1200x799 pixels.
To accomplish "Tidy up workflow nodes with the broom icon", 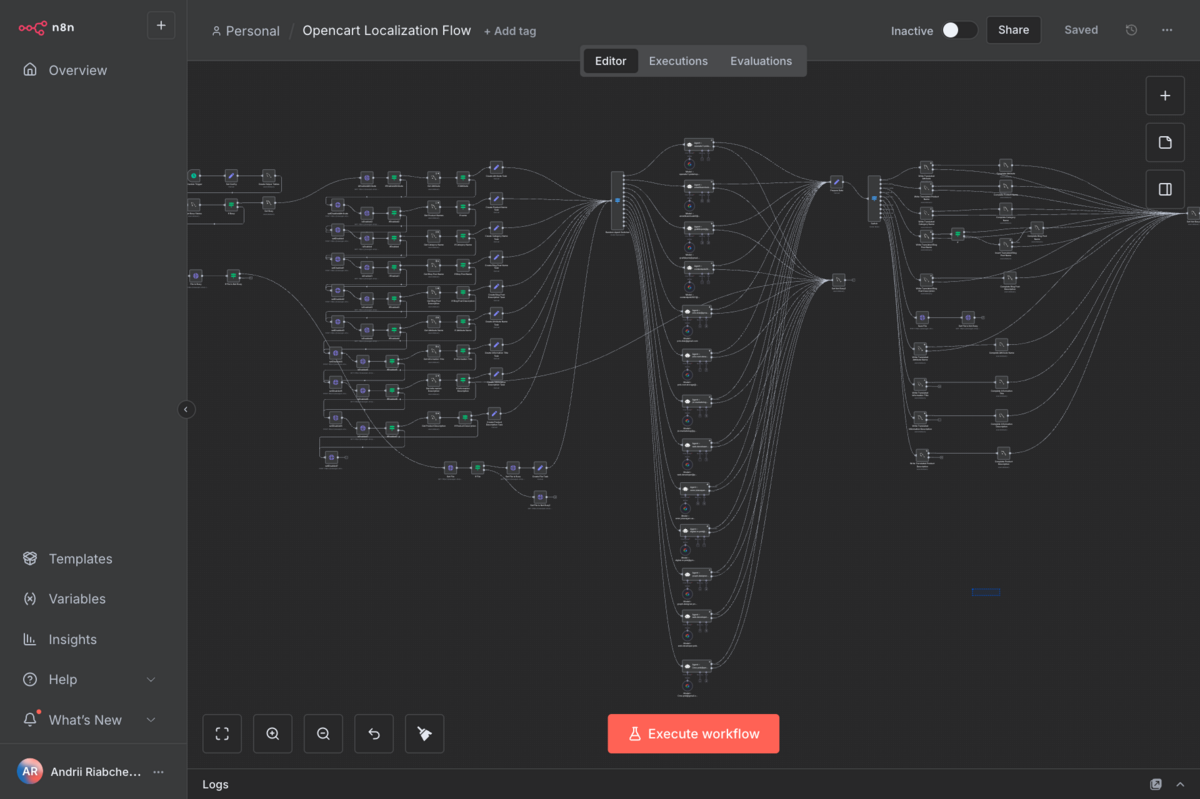I will coord(424,734).
